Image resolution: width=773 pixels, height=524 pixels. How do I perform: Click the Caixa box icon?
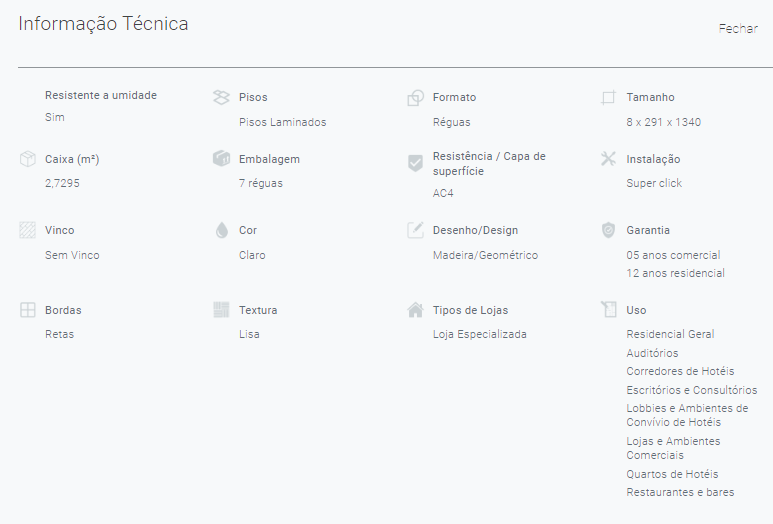click(28, 159)
